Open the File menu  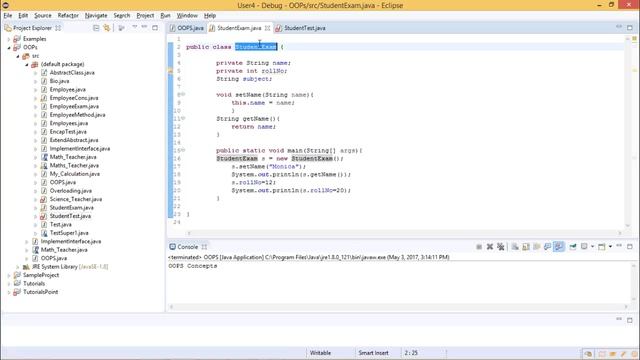tap(8, 16)
